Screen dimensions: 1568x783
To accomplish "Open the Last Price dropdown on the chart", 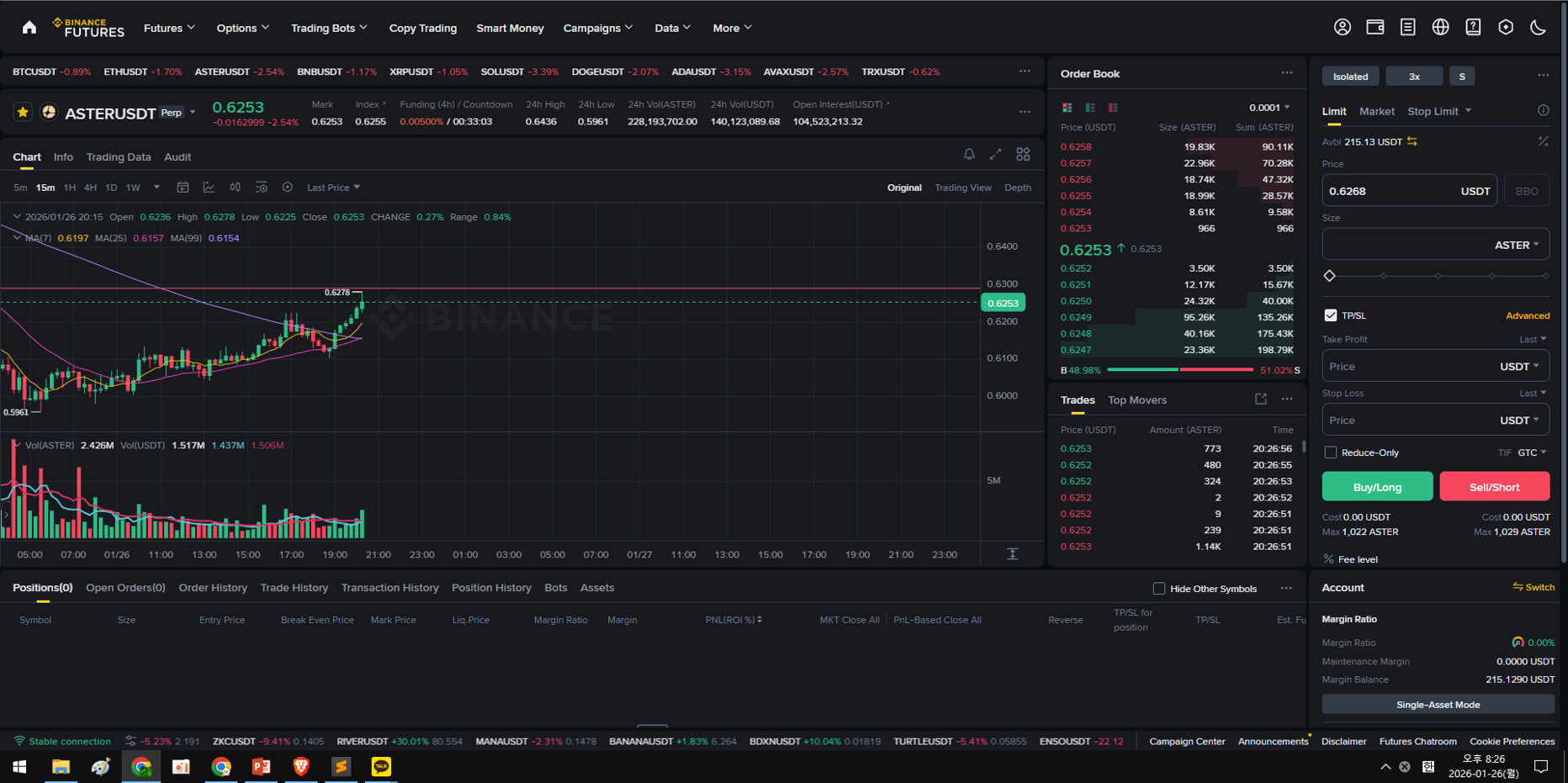I will point(333,188).
